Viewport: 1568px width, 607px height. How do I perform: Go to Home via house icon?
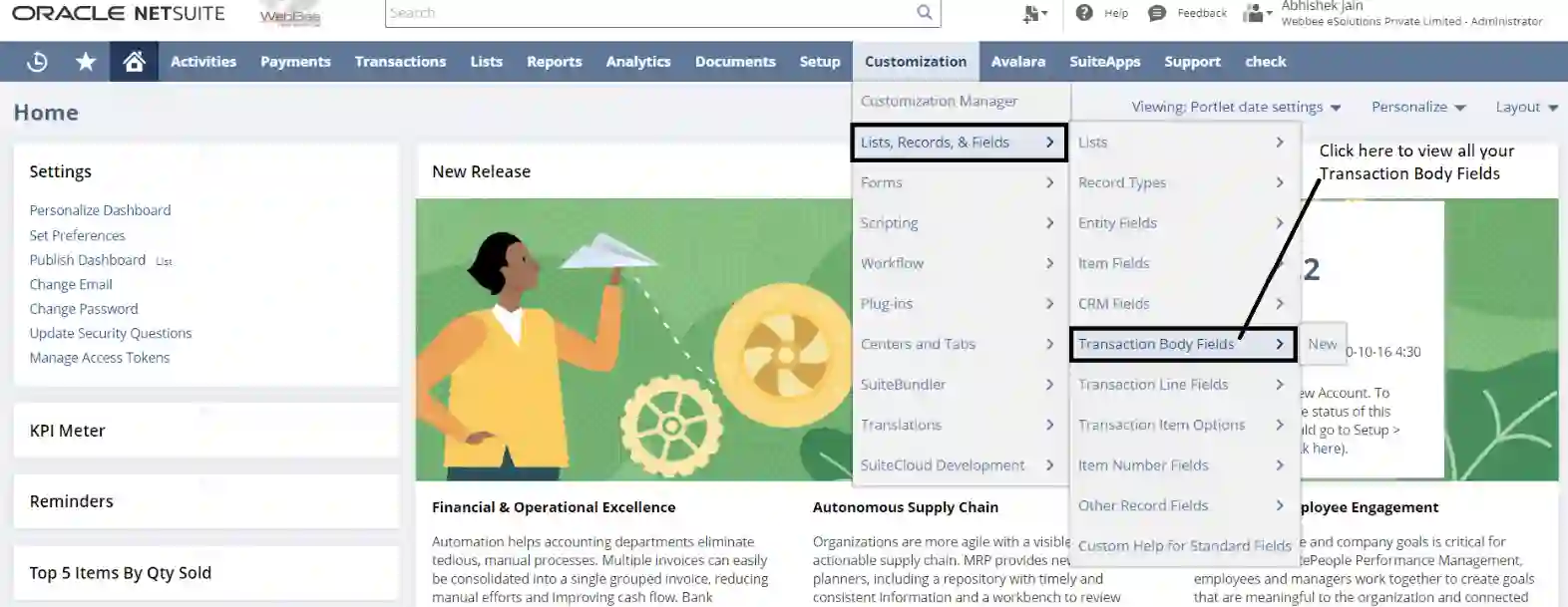pyautogui.click(x=134, y=62)
